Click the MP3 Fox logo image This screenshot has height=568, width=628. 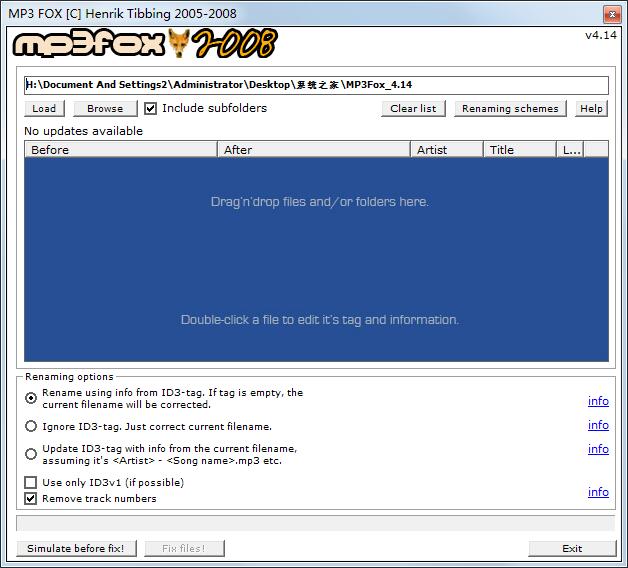pyautogui.click(x=145, y=44)
